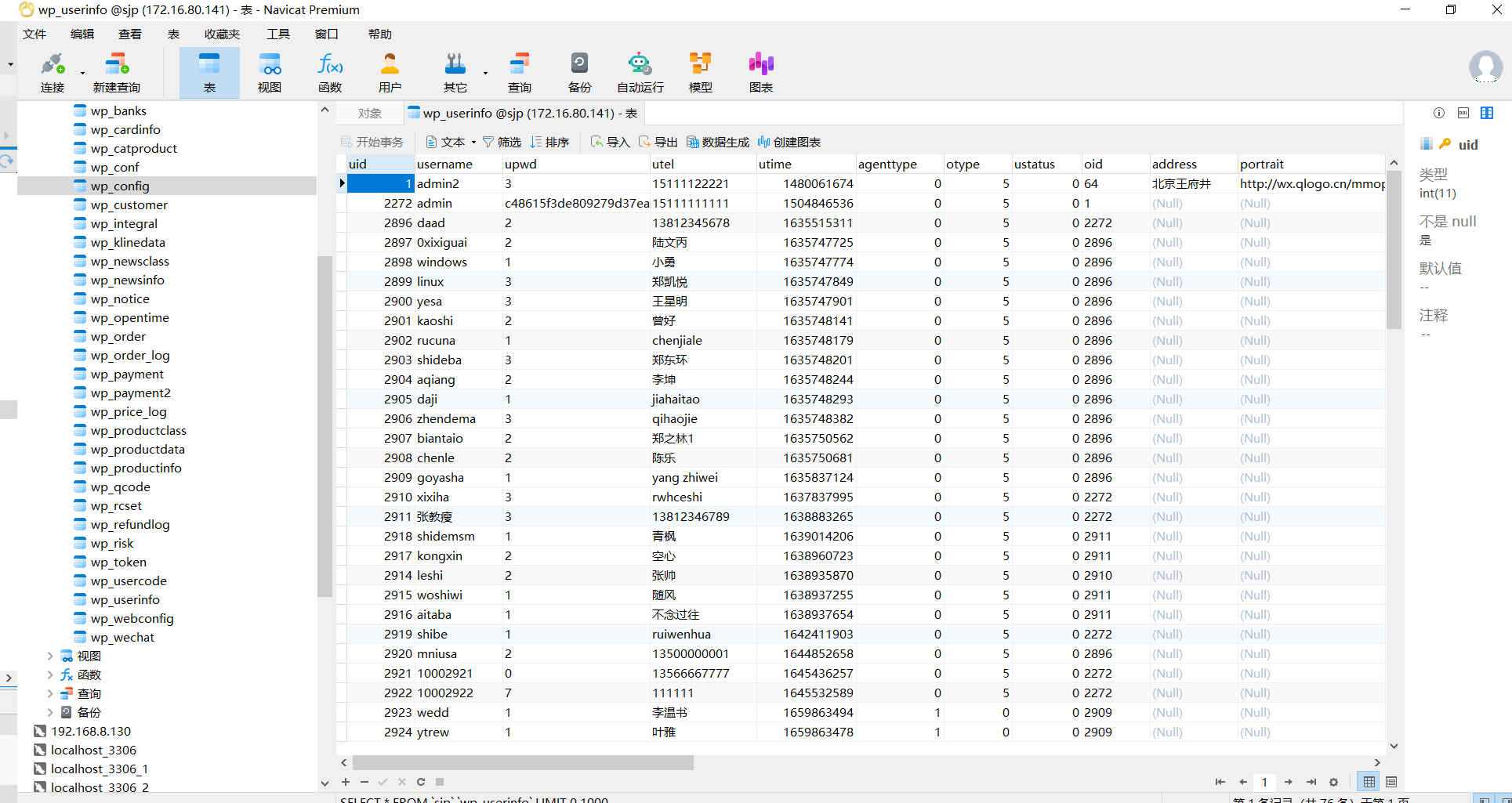Go to next page of records
1512x803 pixels.
click(1288, 782)
